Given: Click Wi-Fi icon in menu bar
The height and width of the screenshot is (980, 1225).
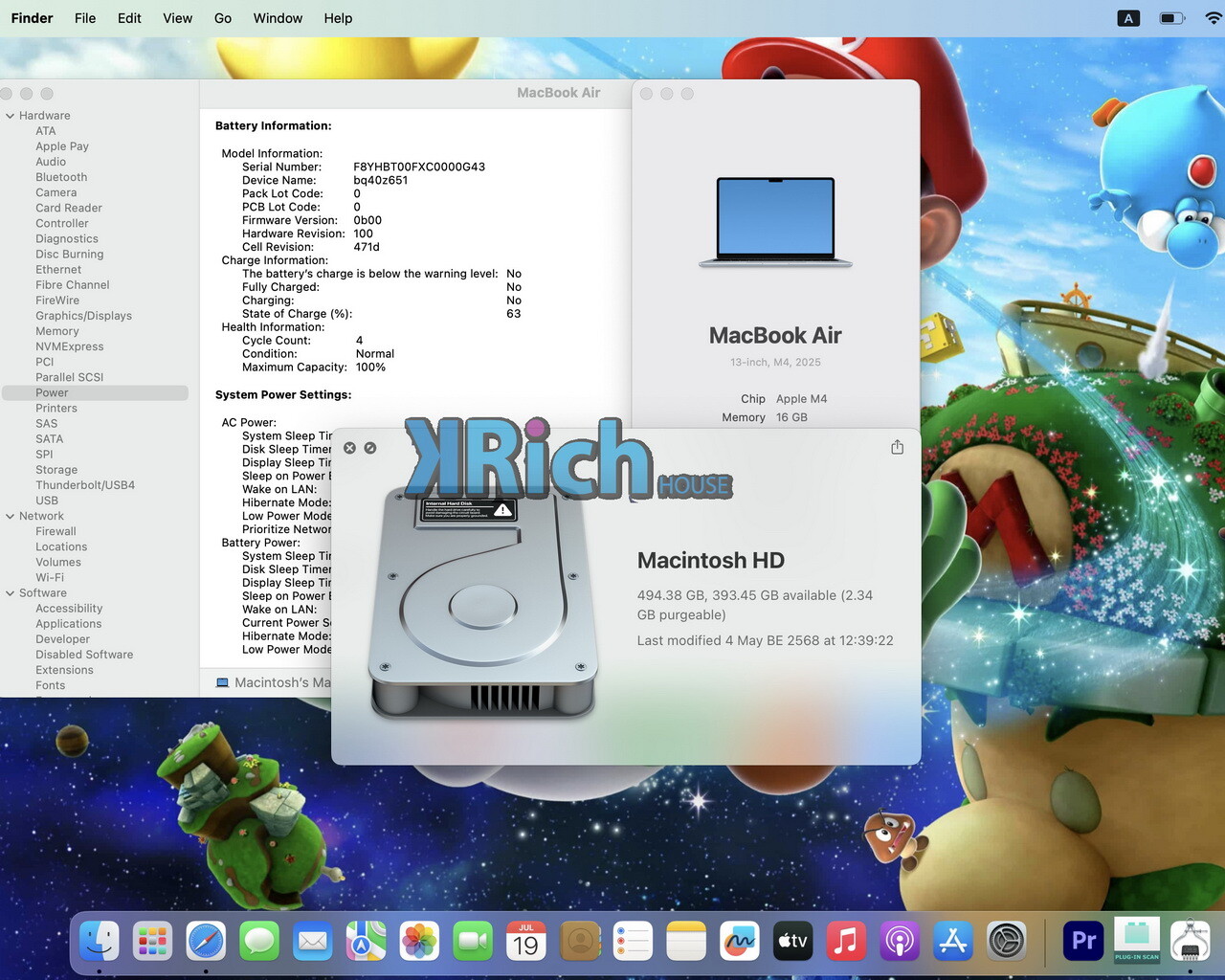Looking at the screenshot, I should (x=1214, y=18).
